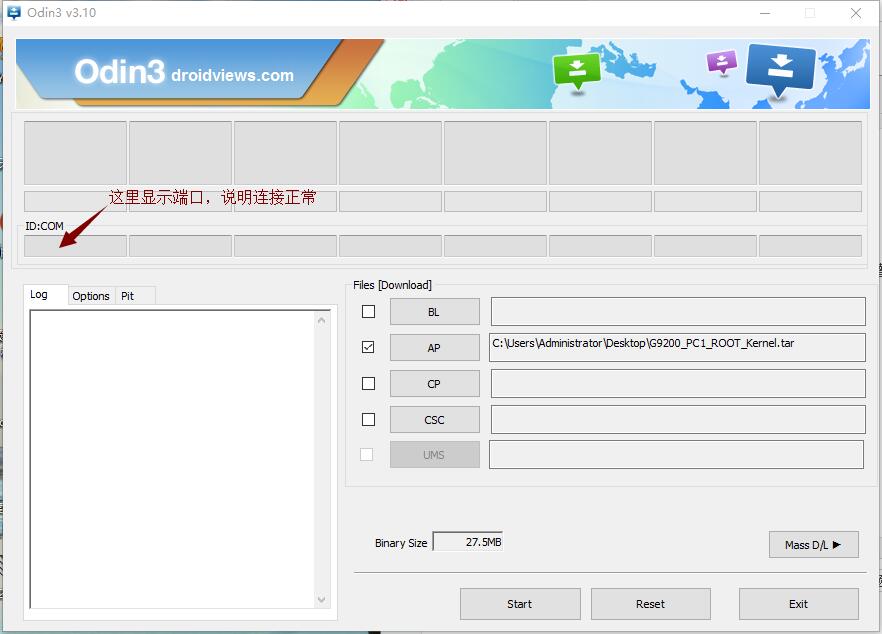The width and height of the screenshot is (882, 634).
Task: Click the log scrollbar up arrow
Action: coord(322,320)
